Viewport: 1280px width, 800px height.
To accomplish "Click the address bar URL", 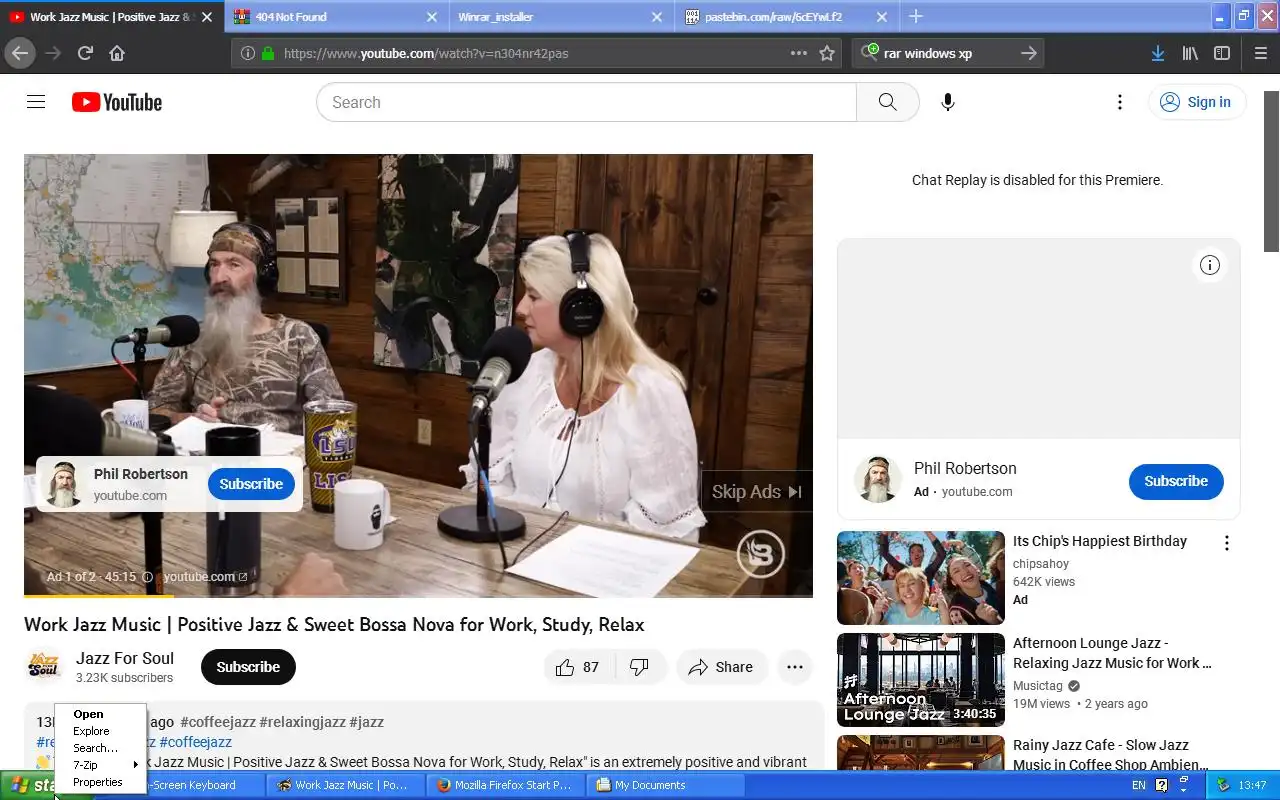I will tap(426, 53).
